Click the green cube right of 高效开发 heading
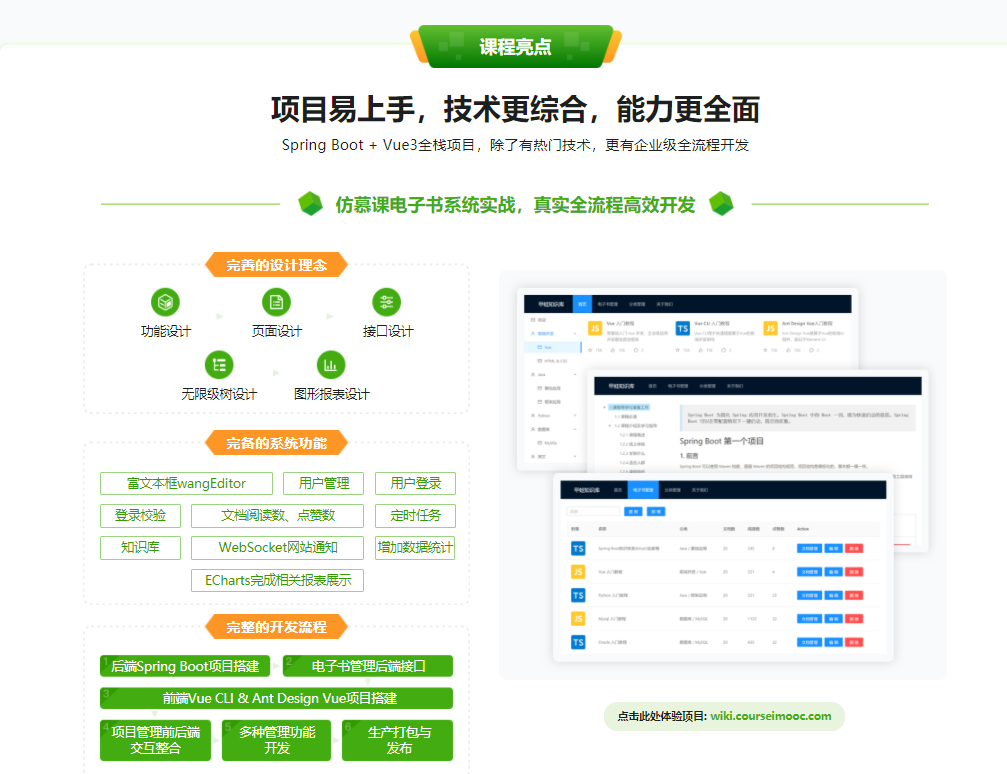Viewport: 1007px width, 774px height. click(x=721, y=204)
